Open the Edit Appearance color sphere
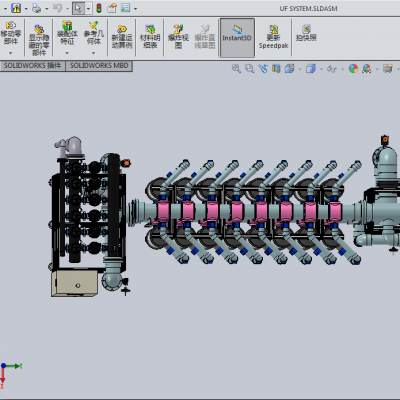This screenshot has height=400, width=400. click(x=353, y=69)
